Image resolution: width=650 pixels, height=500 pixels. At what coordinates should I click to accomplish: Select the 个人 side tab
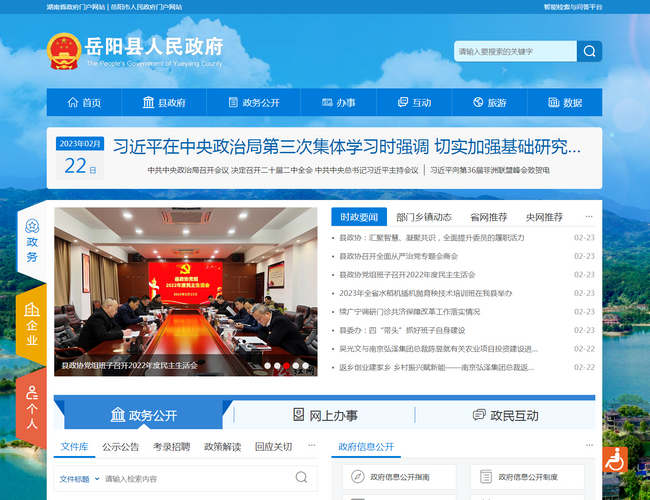coord(32,407)
